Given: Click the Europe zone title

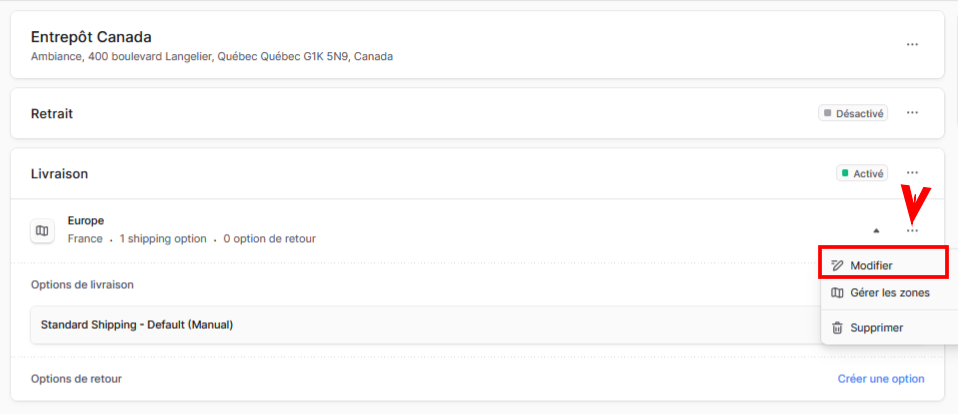Looking at the screenshot, I should pyautogui.click(x=86, y=220).
